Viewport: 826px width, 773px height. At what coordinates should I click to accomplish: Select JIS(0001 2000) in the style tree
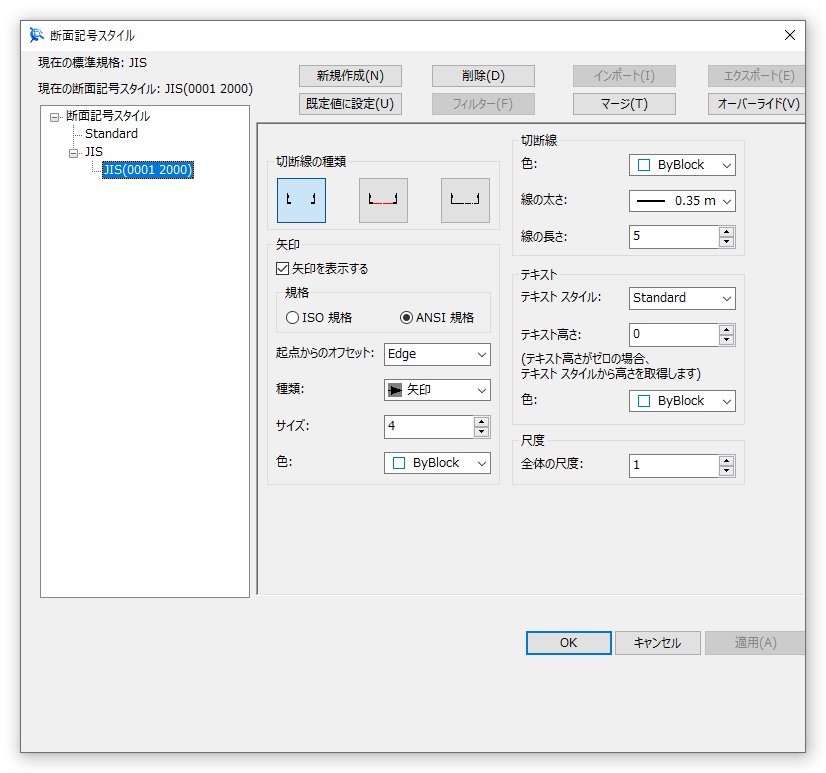pos(147,170)
